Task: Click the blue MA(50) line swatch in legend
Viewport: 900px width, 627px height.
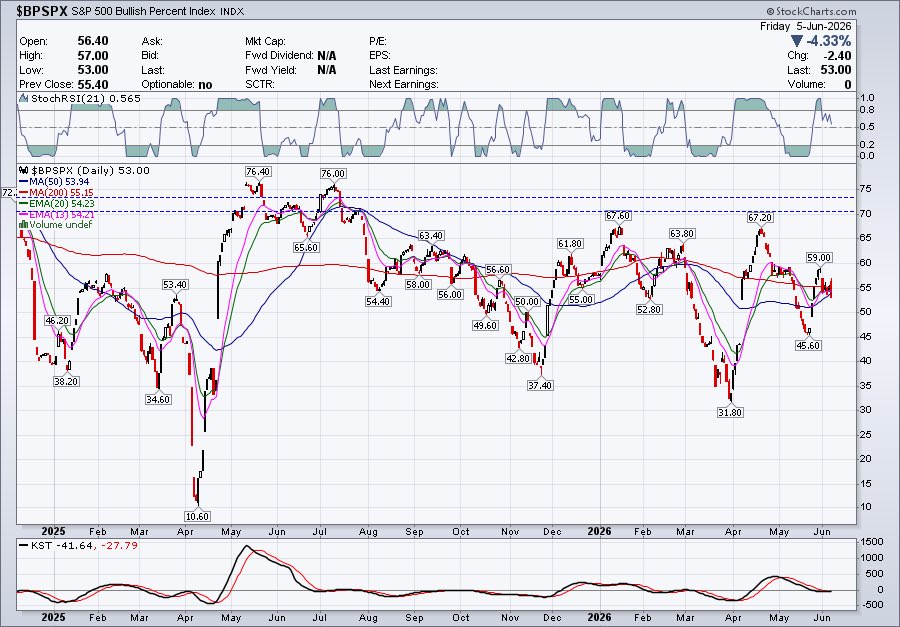Action: coord(24,182)
